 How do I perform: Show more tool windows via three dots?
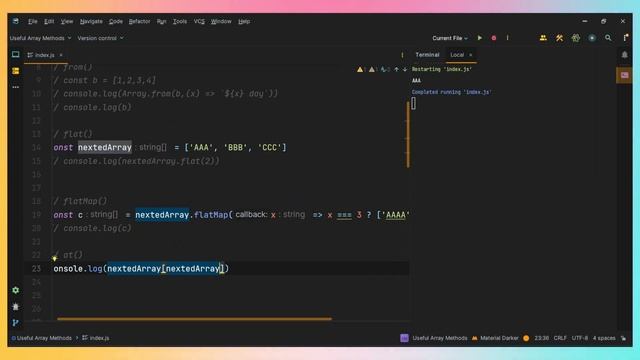16,87
